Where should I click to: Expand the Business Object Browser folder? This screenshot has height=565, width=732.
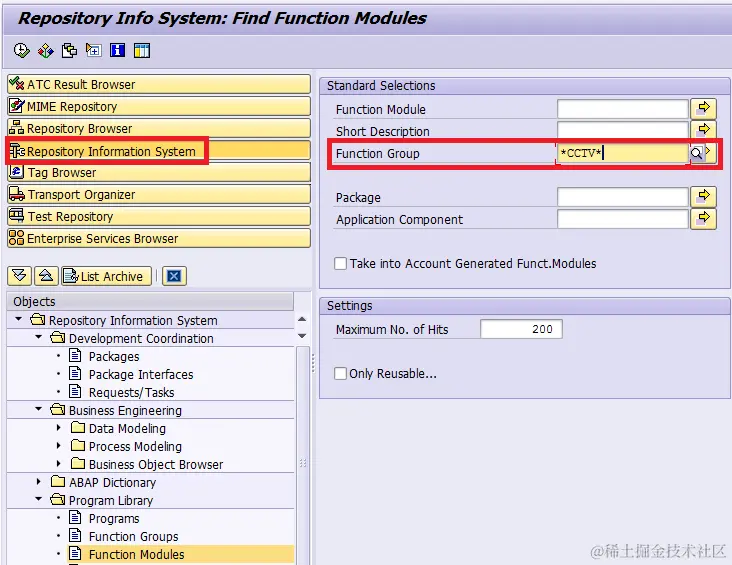58,464
